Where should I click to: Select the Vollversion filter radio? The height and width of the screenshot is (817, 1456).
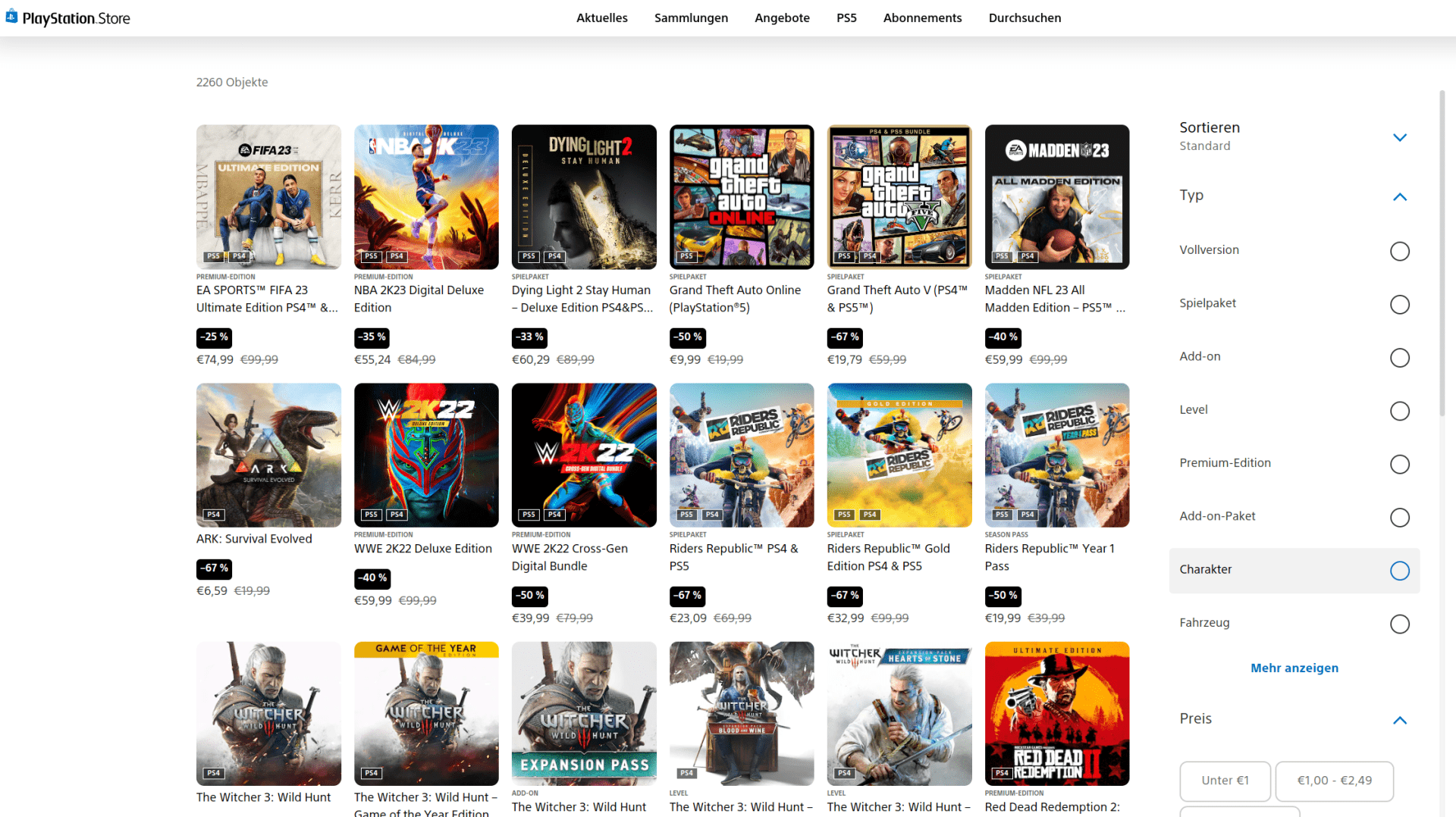click(1400, 251)
